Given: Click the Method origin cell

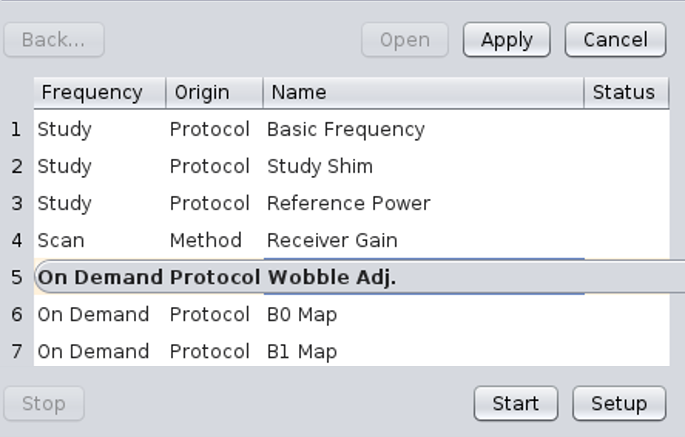Looking at the screenshot, I should tap(205, 241).
